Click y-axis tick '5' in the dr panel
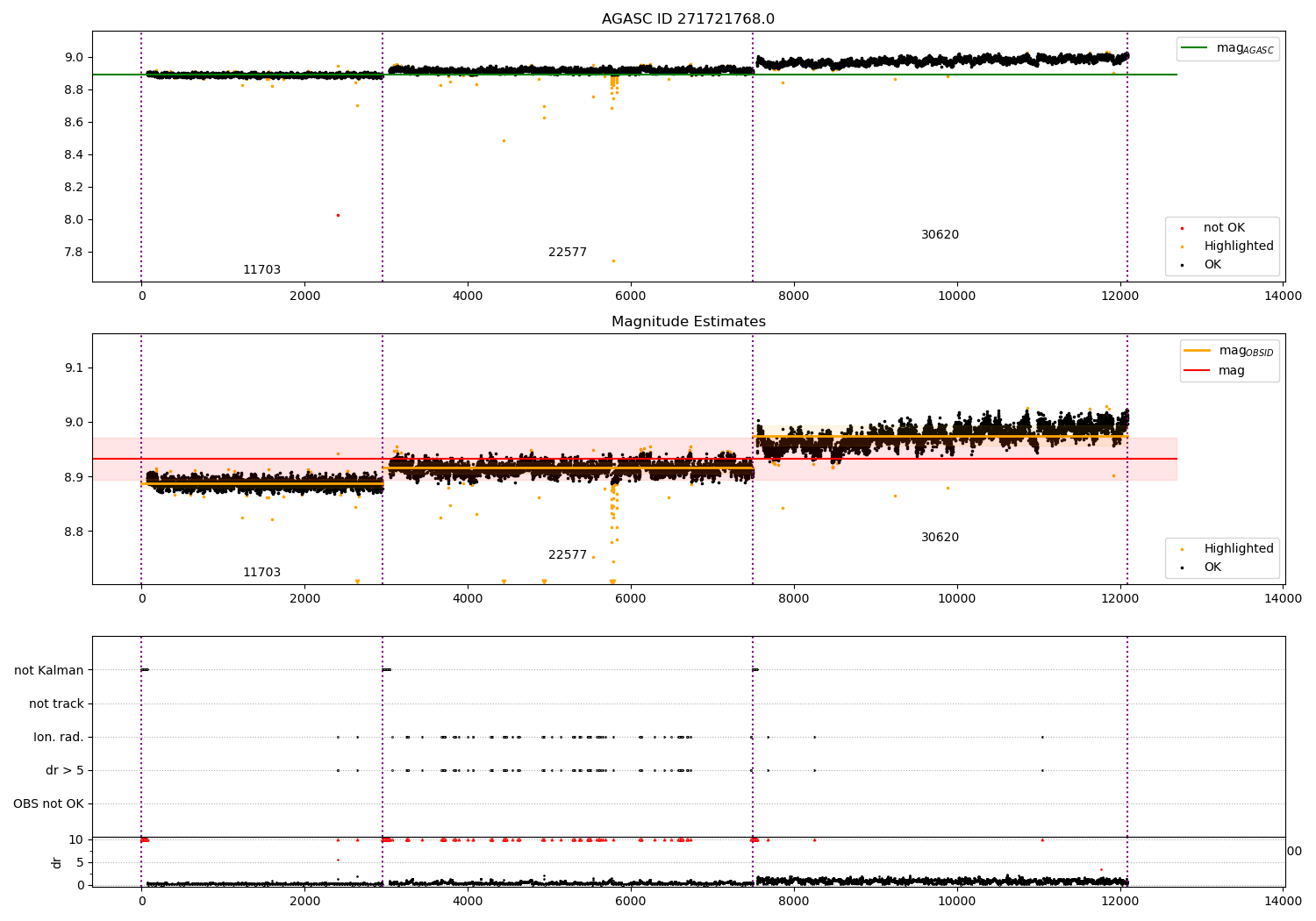This screenshot has width=1316, height=921. [80, 862]
